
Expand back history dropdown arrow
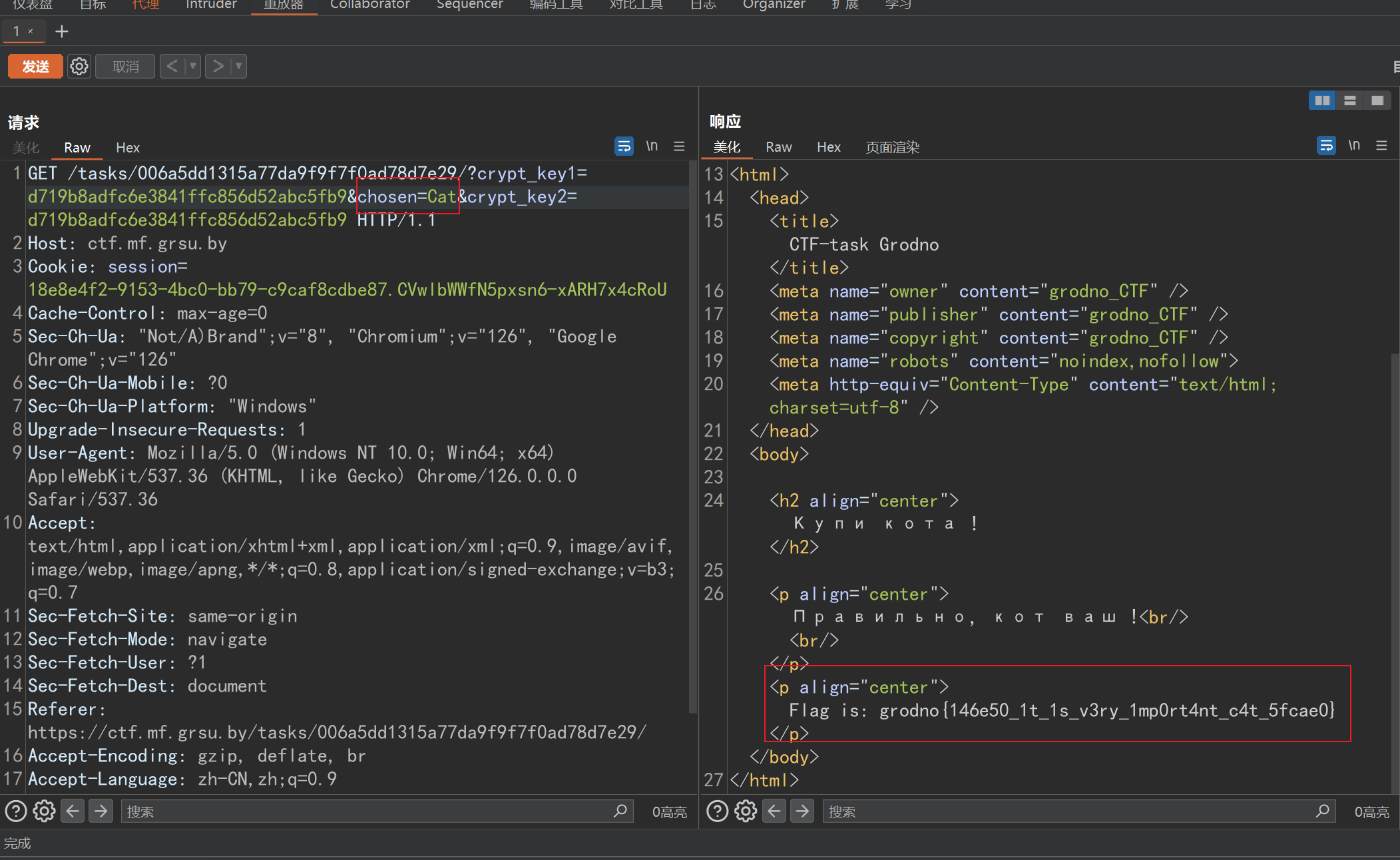pos(193,67)
